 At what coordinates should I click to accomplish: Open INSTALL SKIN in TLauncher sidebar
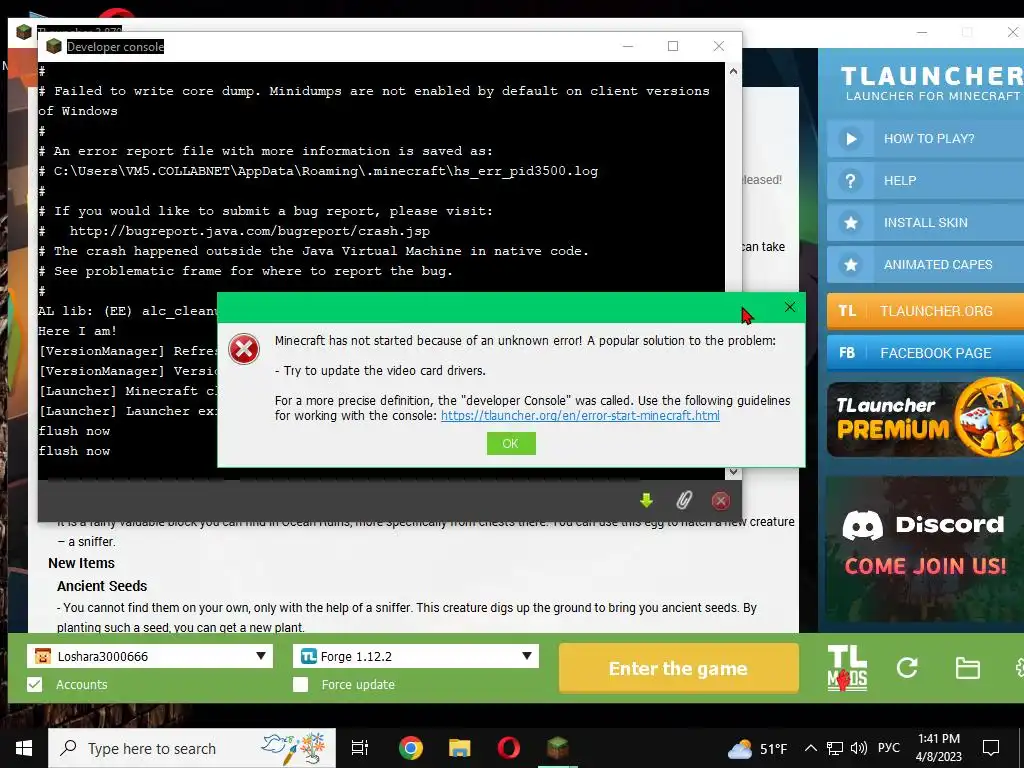[925, 223]
